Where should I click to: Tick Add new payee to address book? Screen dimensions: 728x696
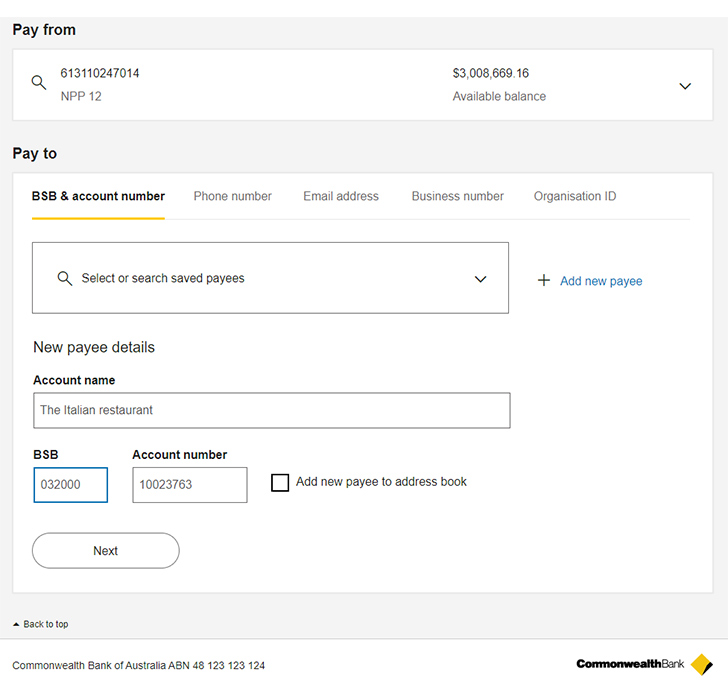[x=280, y=483]
